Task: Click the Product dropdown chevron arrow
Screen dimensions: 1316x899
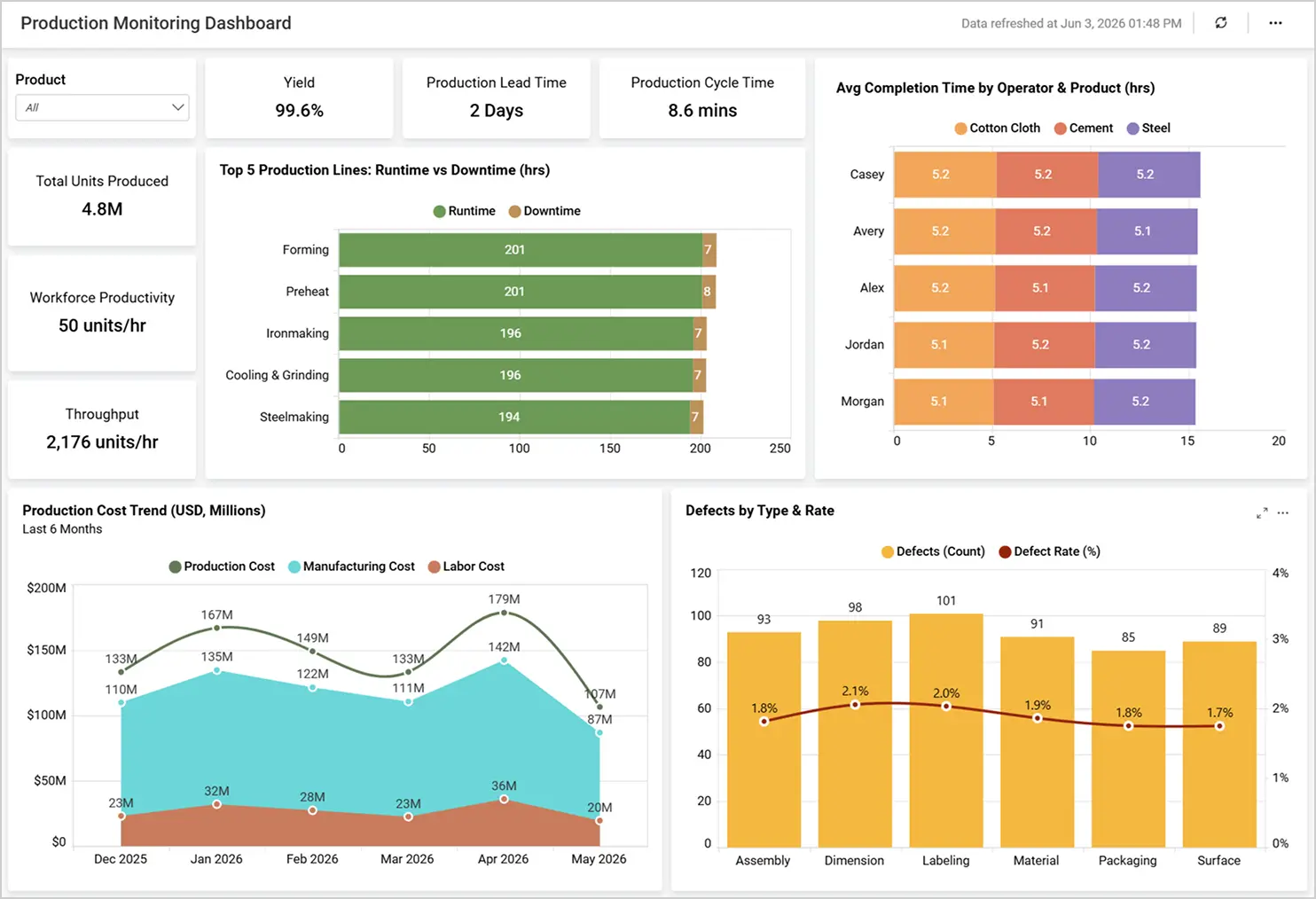Action: 177,107
